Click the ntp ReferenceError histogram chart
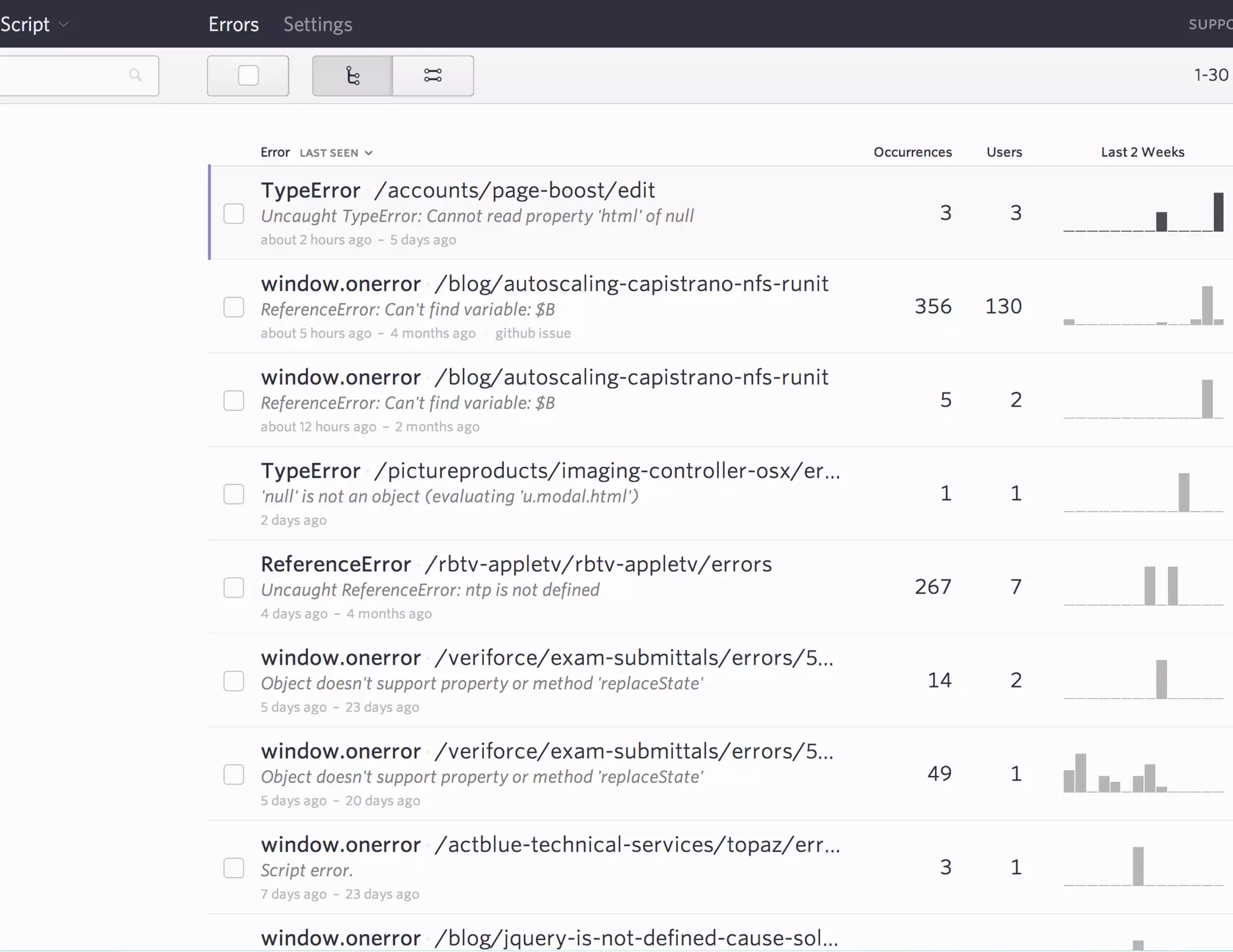1233x952 pixels. 1143,586
